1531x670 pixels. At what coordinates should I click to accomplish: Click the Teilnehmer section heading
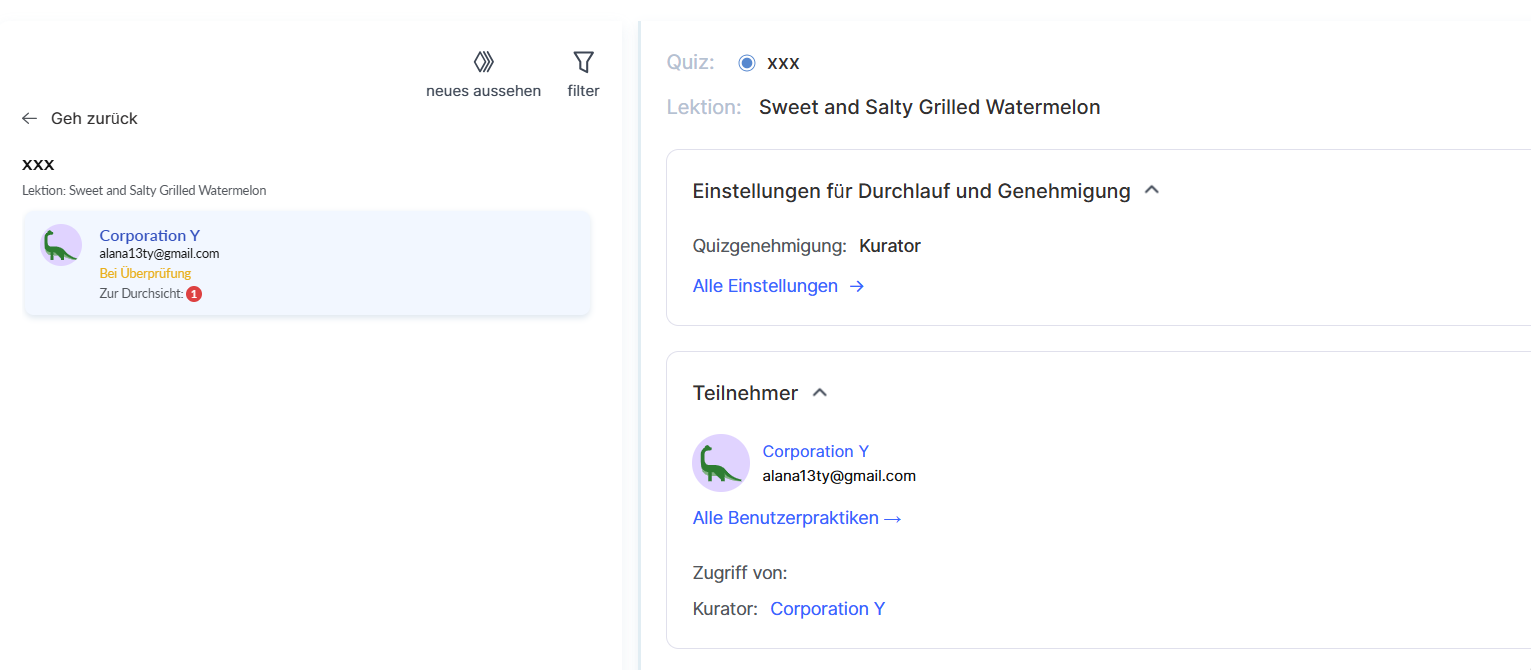[x=745, y=393]
